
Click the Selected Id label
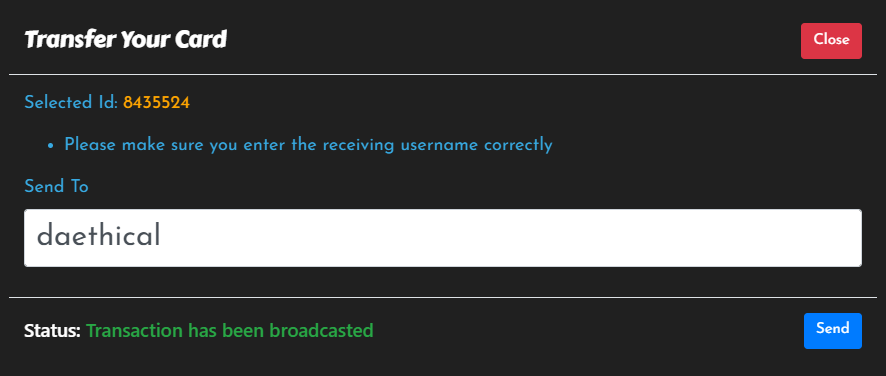coord(71,103)
